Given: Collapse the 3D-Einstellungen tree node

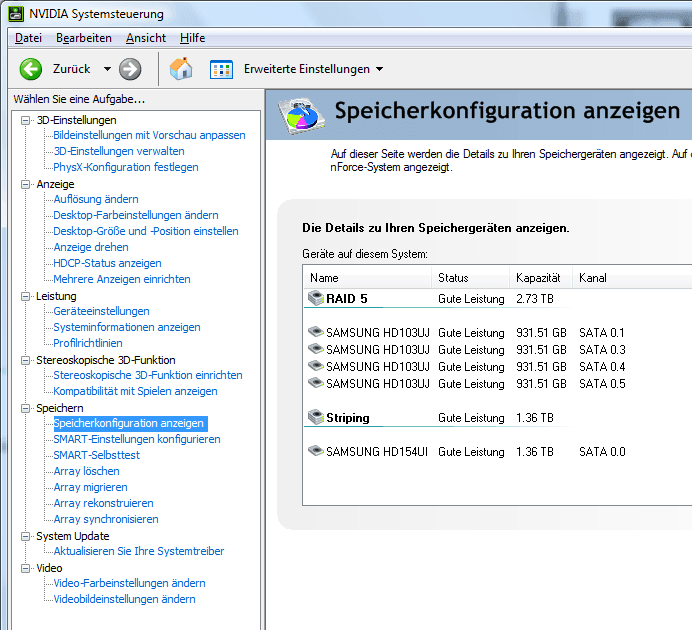Looking at the screenshot, I should click(x=26, y=120).
